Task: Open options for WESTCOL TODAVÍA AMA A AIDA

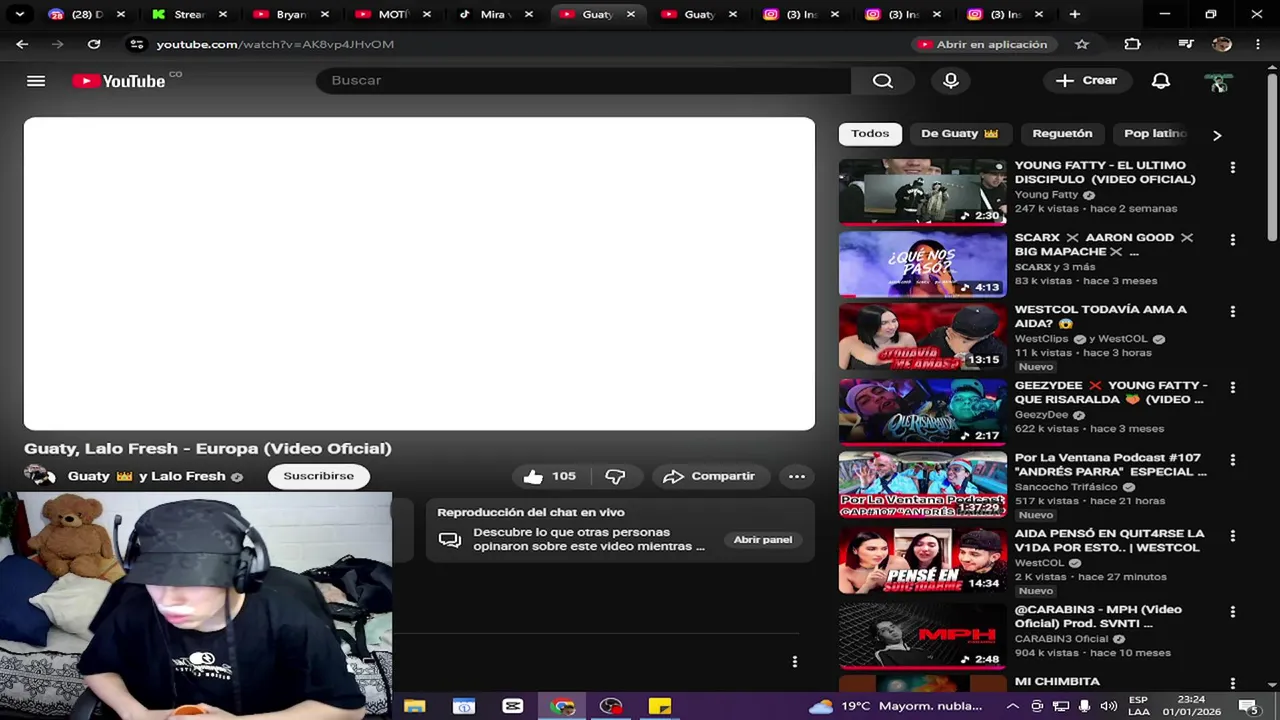Action: click(1232, 312)
